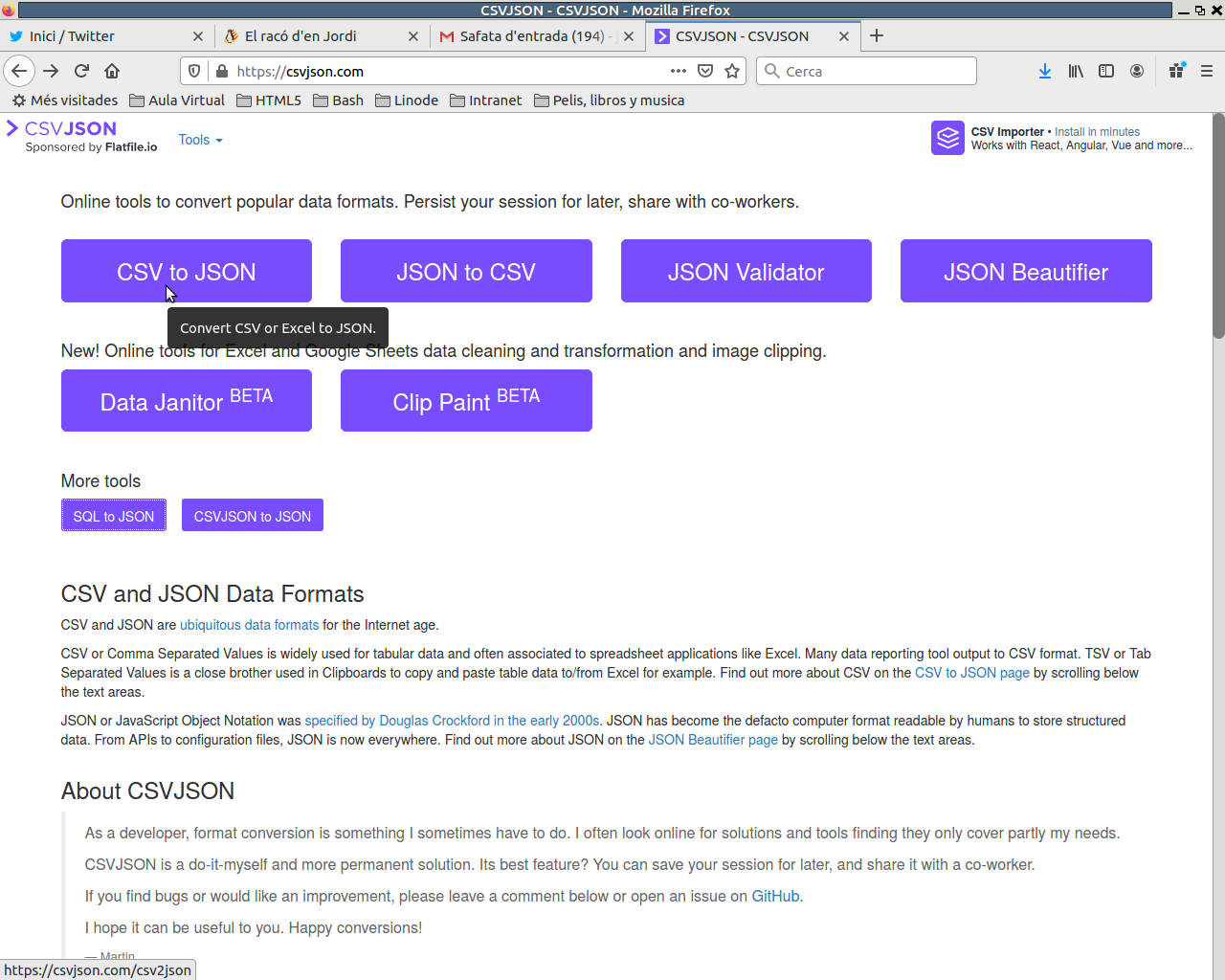Open the Firefox hamburger menu
This screenshot has width=1225, height=980.
pyautogui.click(x=1207, y=71)
